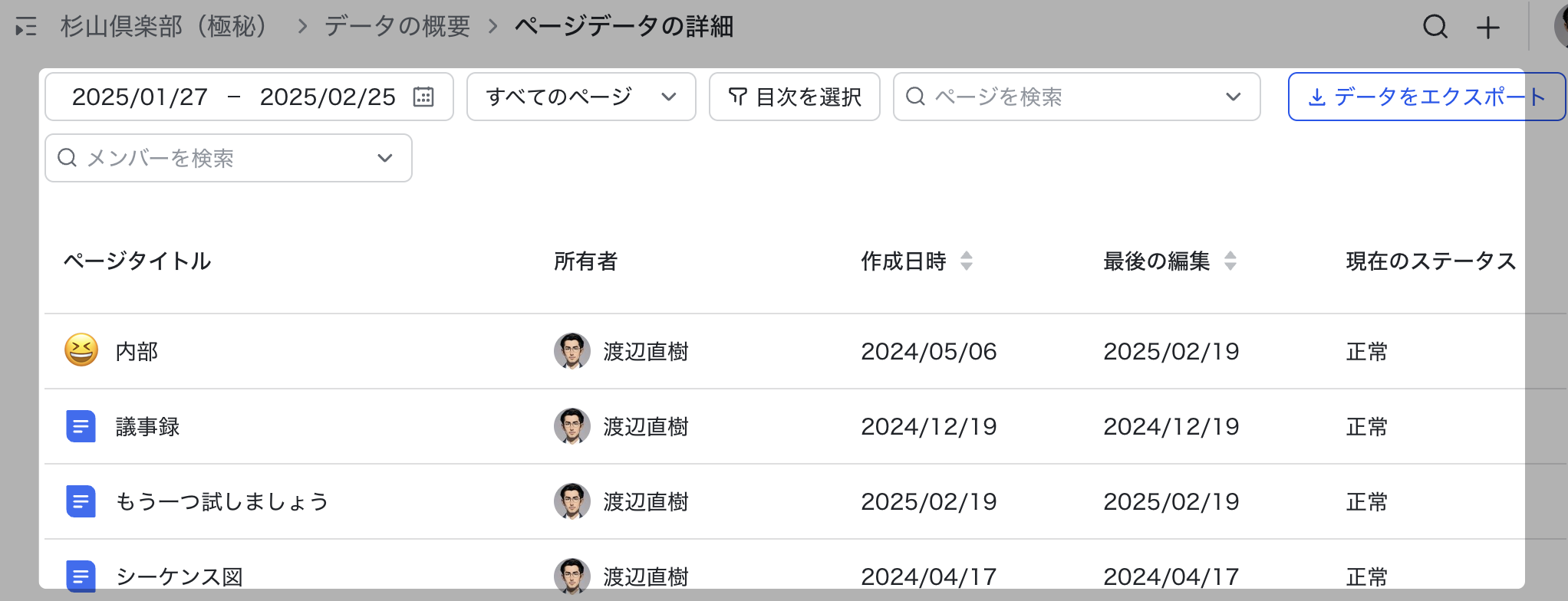Click the laughing emoji icon beside 内部
Screen dimensions: 1568x601
click(x=81, y=351)
